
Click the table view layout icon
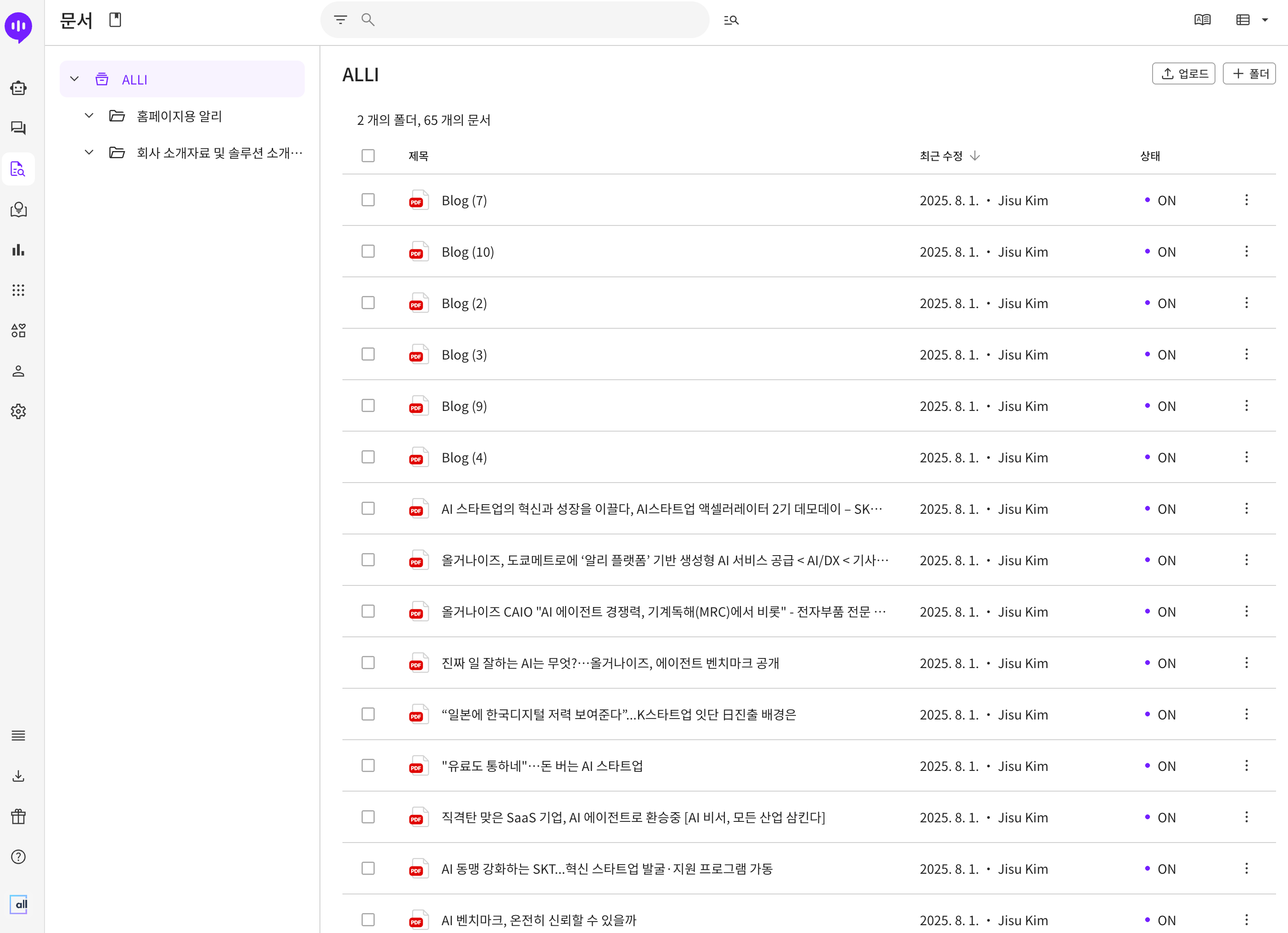point(1243,20)
